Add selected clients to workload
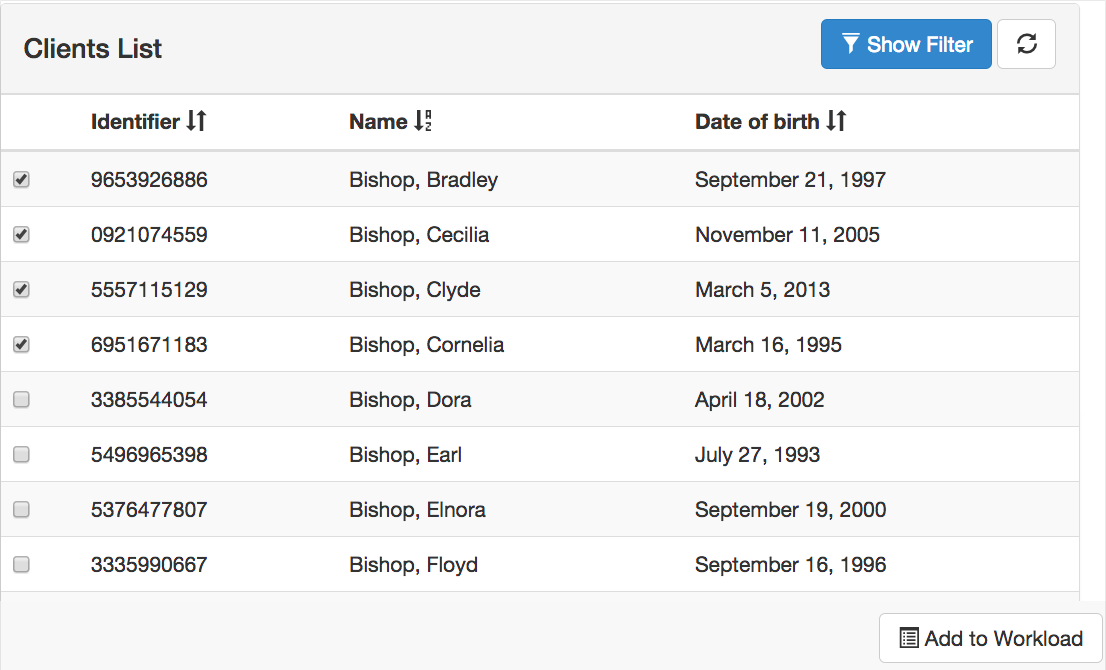1106x670 pixels. pyautogui.click(x=990, y=638)
